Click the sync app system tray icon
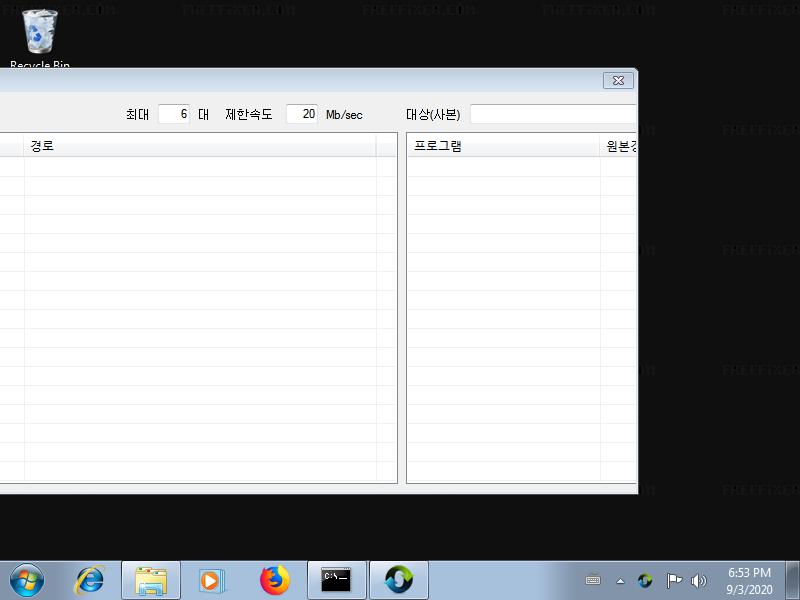Viewport: 800px width, 600px height. click(645, 581)
